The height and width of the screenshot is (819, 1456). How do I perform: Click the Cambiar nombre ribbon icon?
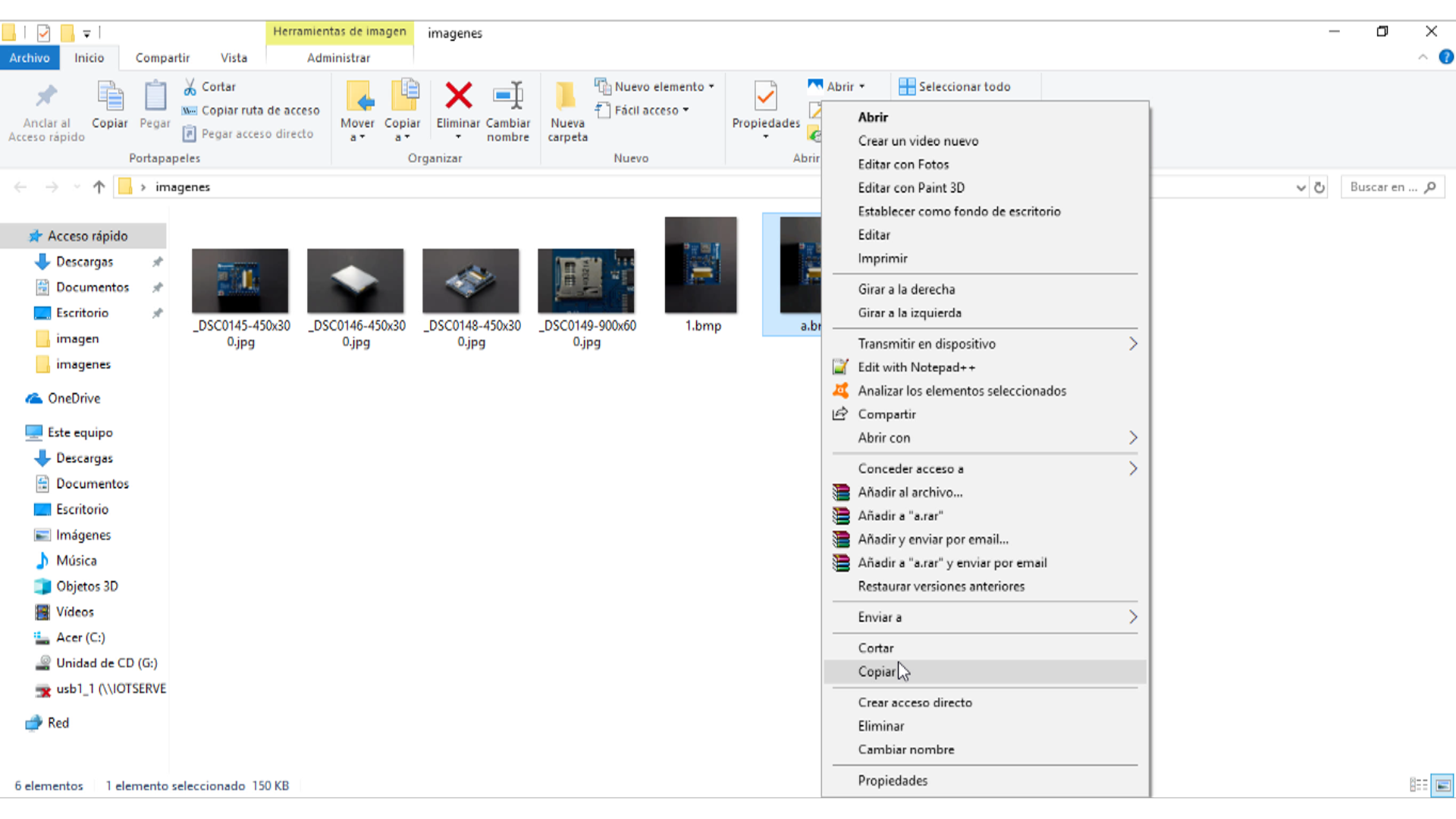[x=507, y=97]
